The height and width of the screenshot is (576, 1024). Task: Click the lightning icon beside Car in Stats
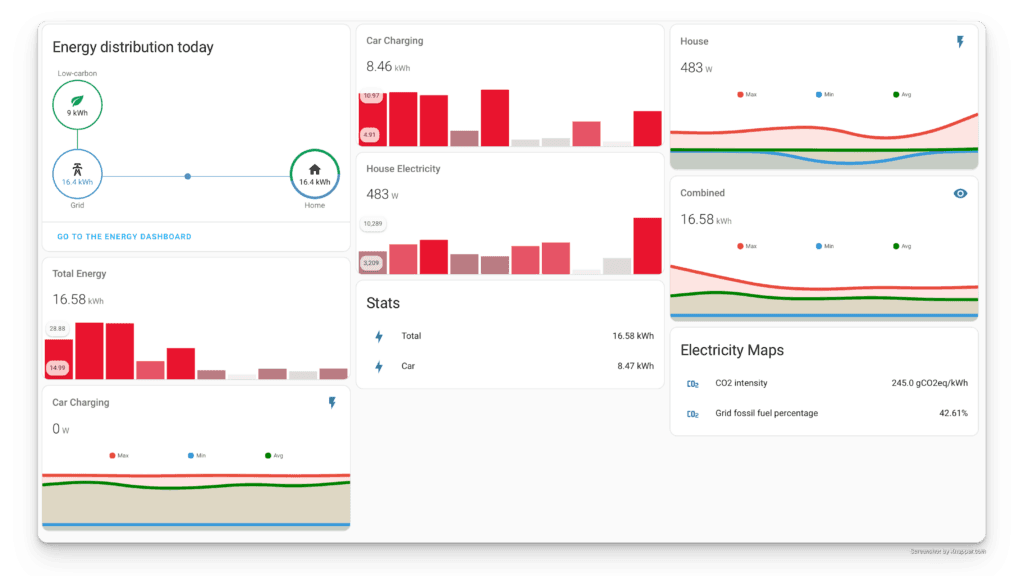379,366
